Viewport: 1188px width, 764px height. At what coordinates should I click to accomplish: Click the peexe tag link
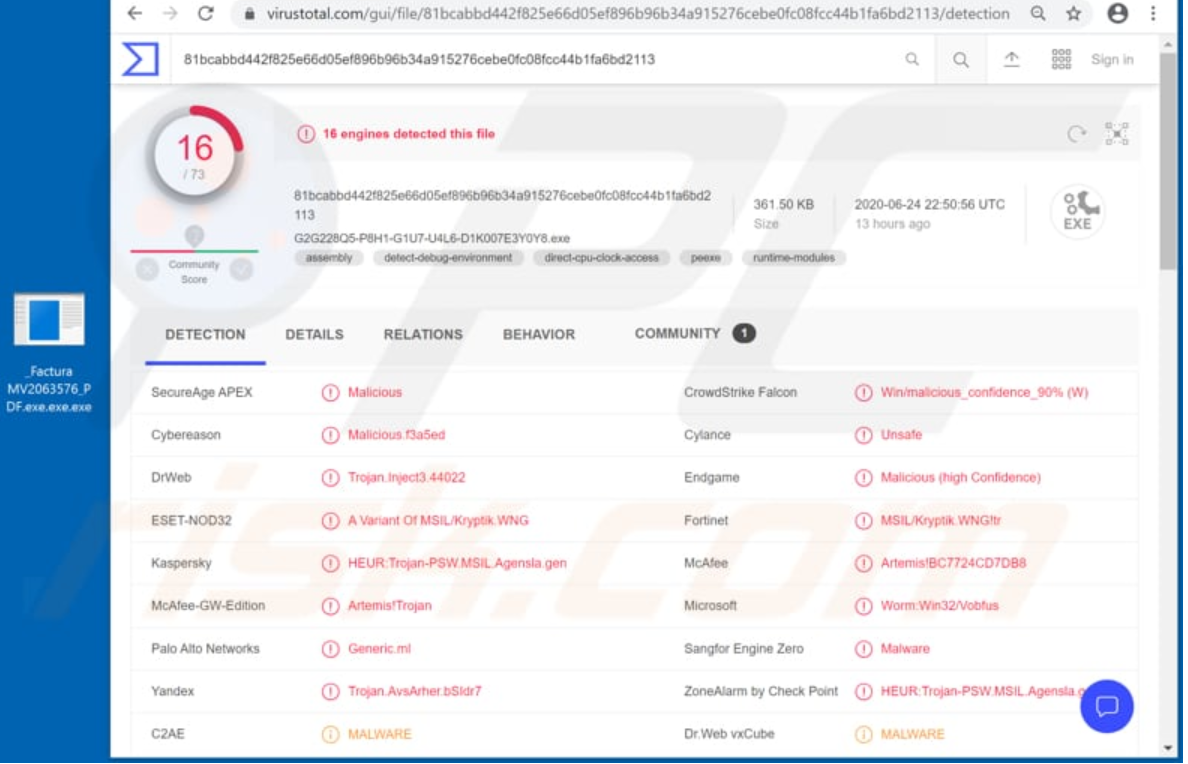(x=706, y=257)
